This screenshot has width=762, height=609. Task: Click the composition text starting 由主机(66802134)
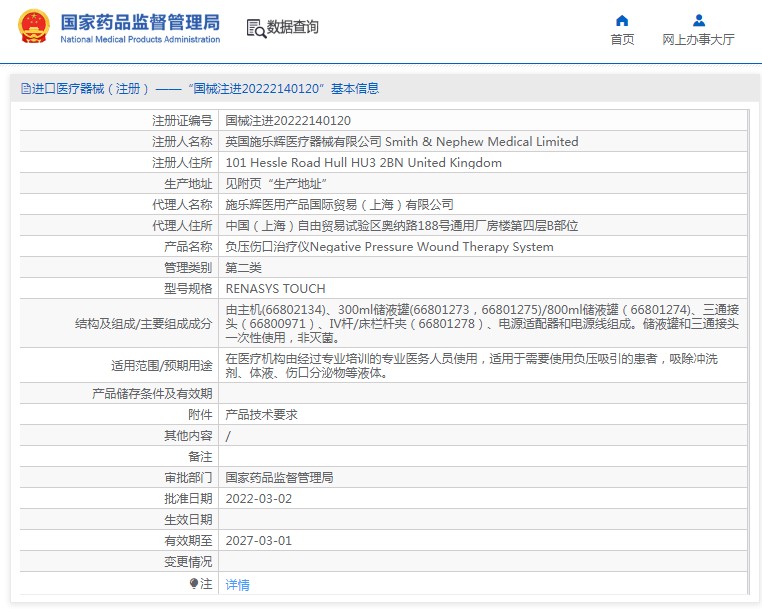(482, 323)
